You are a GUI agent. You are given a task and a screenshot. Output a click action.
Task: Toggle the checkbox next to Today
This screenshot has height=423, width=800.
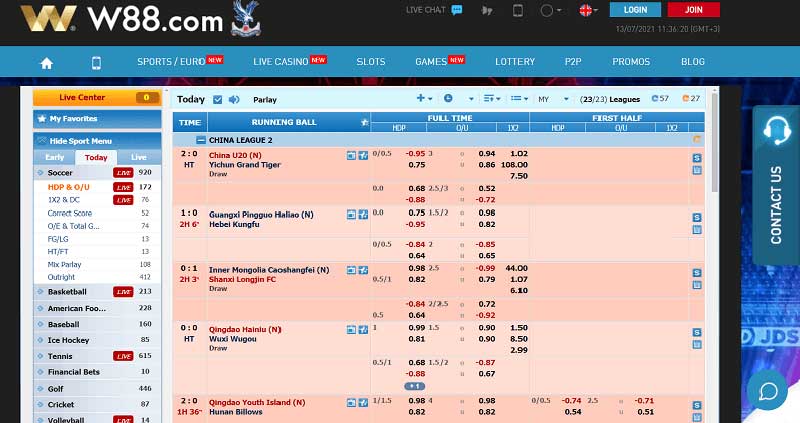[x=217, y=99]
